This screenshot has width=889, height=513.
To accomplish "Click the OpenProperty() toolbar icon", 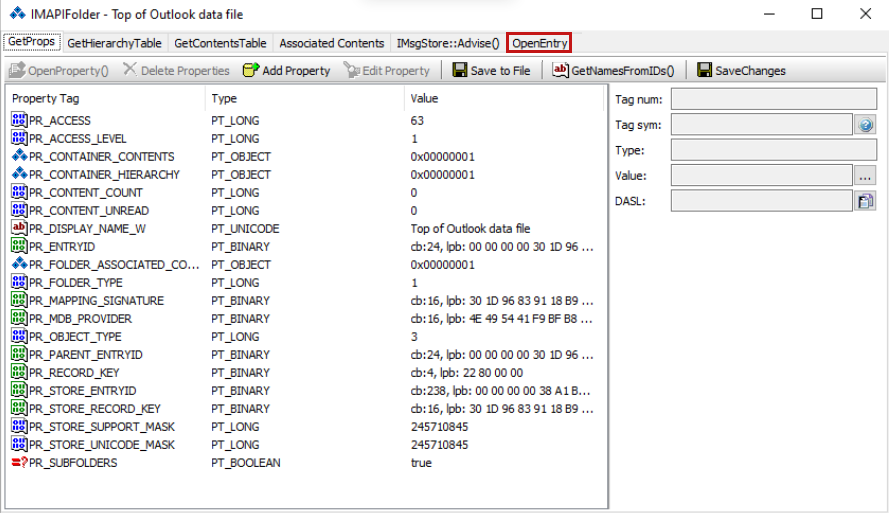I will coord(17,70).
